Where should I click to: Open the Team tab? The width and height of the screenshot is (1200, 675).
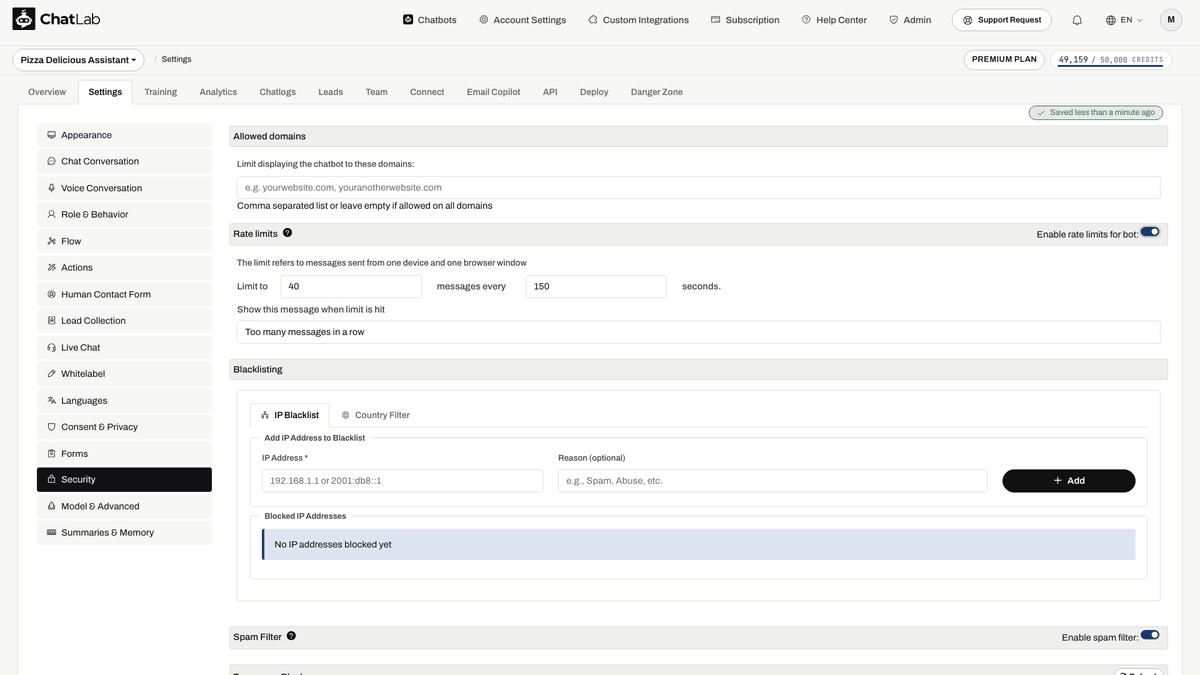coord(376,92)
